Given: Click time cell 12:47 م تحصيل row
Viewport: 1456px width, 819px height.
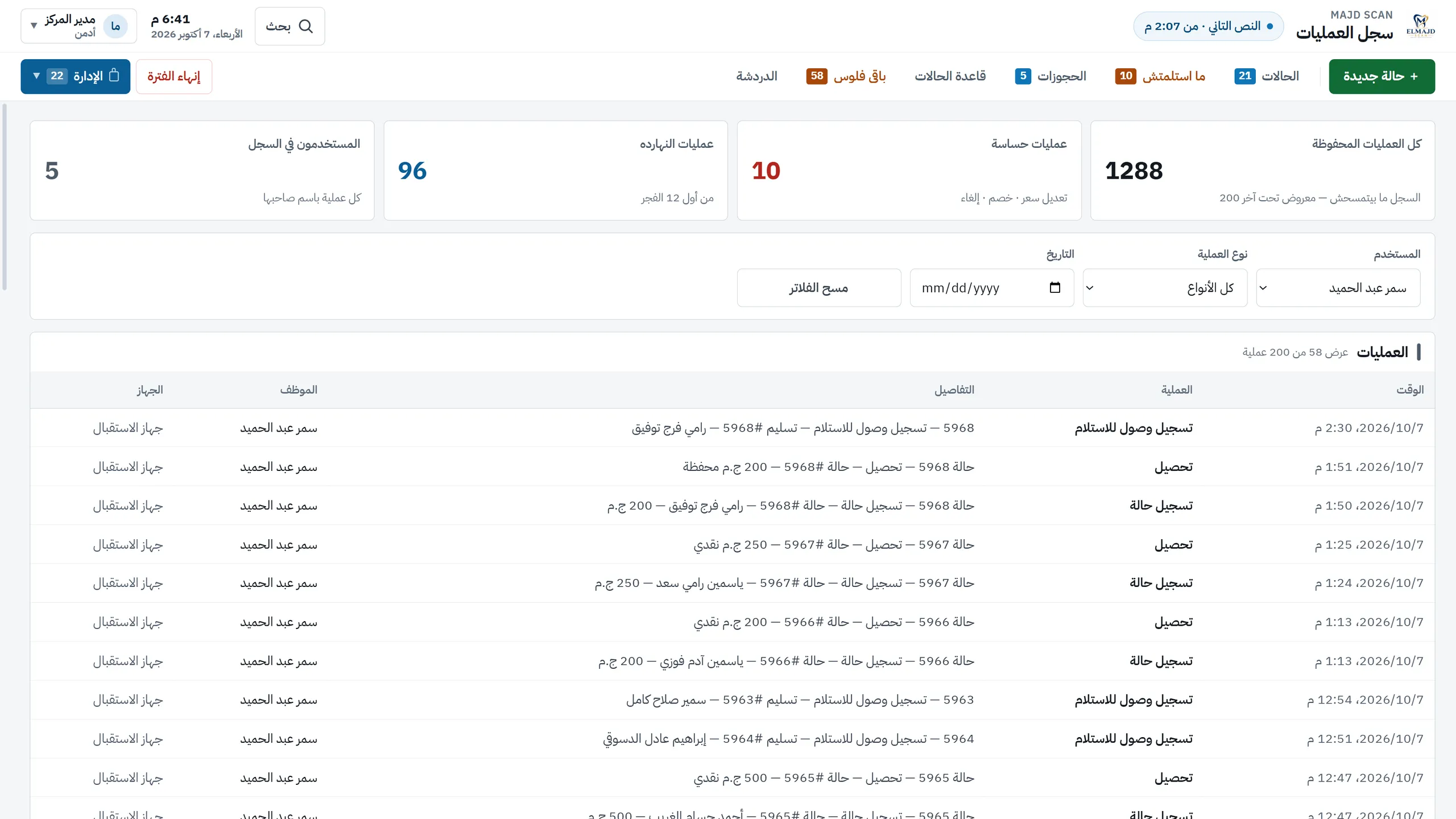Looking at the screenshot, I should [x=1365, y=778].
